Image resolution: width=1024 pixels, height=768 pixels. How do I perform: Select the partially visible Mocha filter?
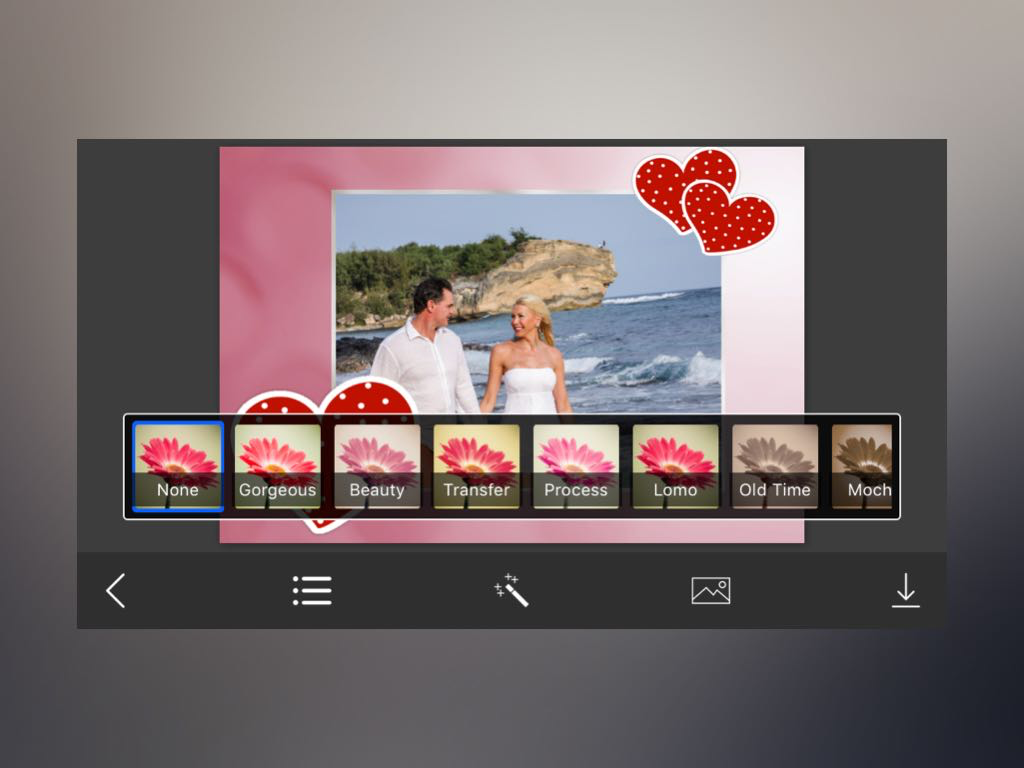862,466
